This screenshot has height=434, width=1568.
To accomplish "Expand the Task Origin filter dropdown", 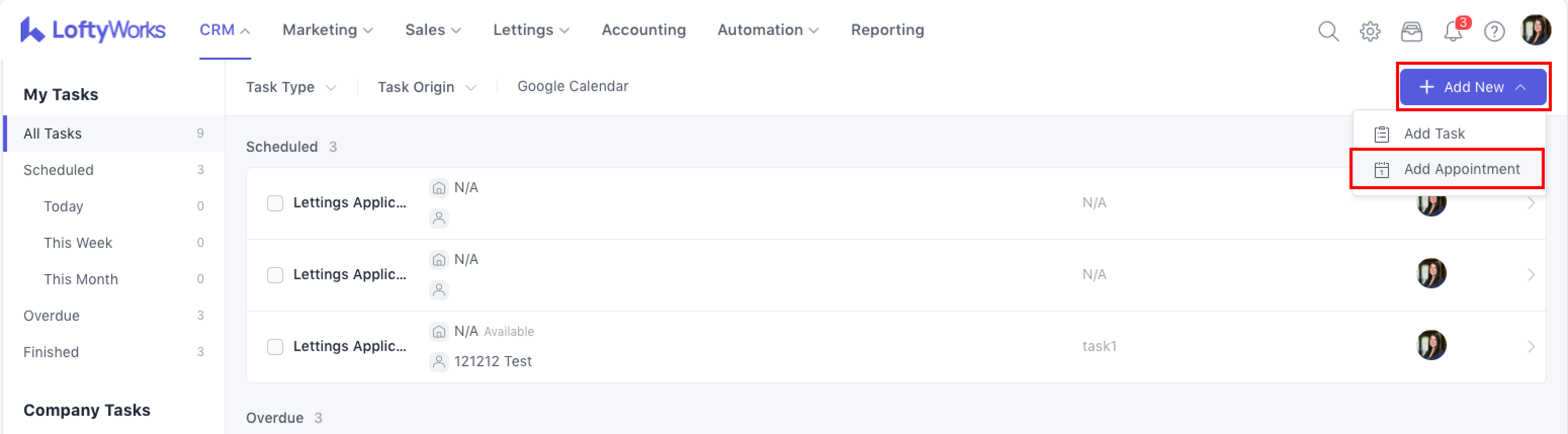I will pyautogui.click(x=426, y=87).
